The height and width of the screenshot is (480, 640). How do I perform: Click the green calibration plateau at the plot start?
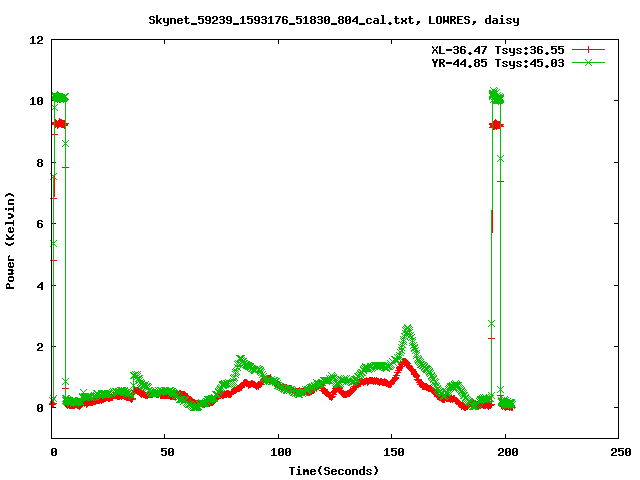(x=60, y=98)
